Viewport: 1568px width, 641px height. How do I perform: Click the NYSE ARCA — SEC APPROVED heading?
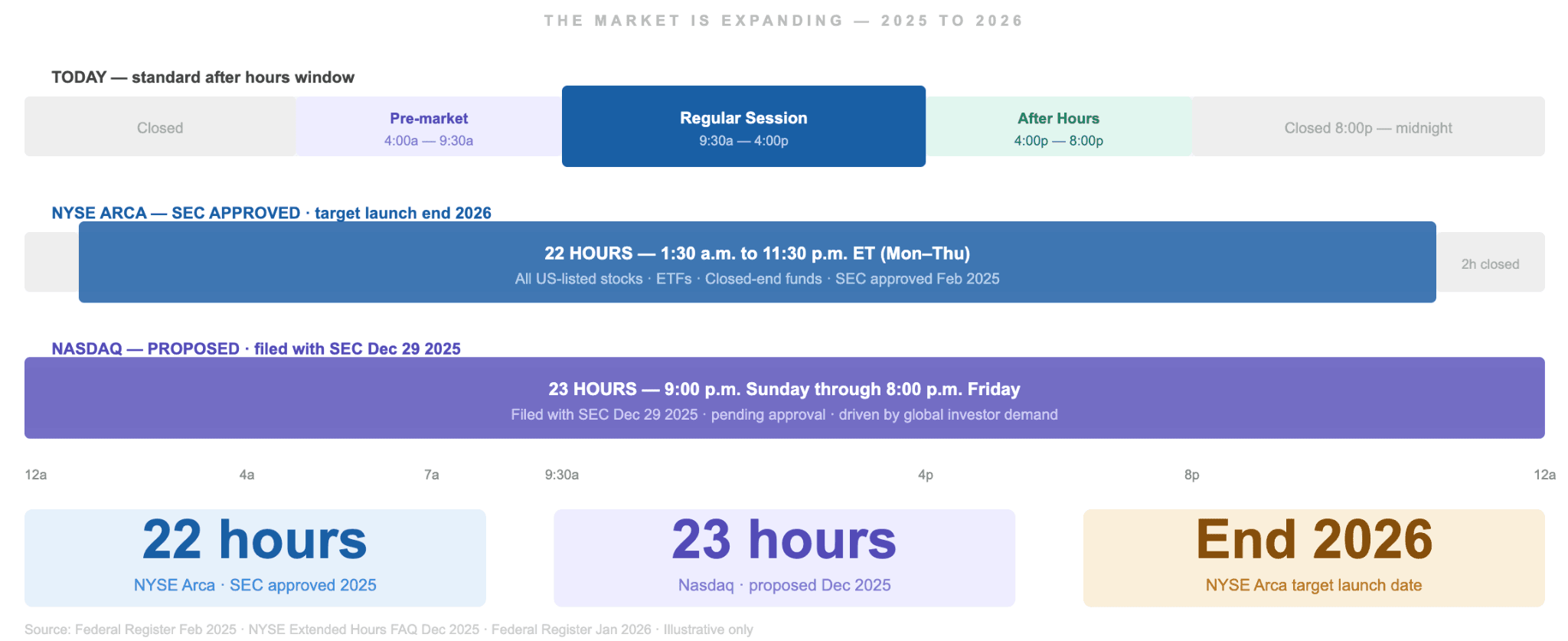(x=272, y=213)
